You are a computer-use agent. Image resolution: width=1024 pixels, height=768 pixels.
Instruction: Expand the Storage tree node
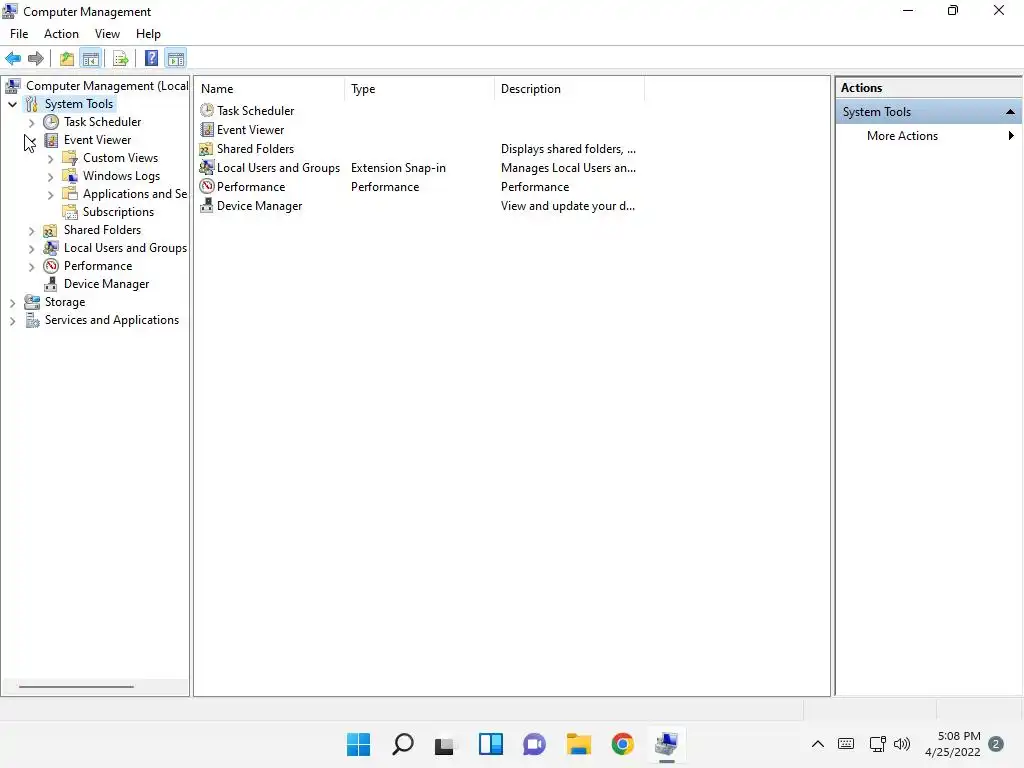tap(12, 303)
